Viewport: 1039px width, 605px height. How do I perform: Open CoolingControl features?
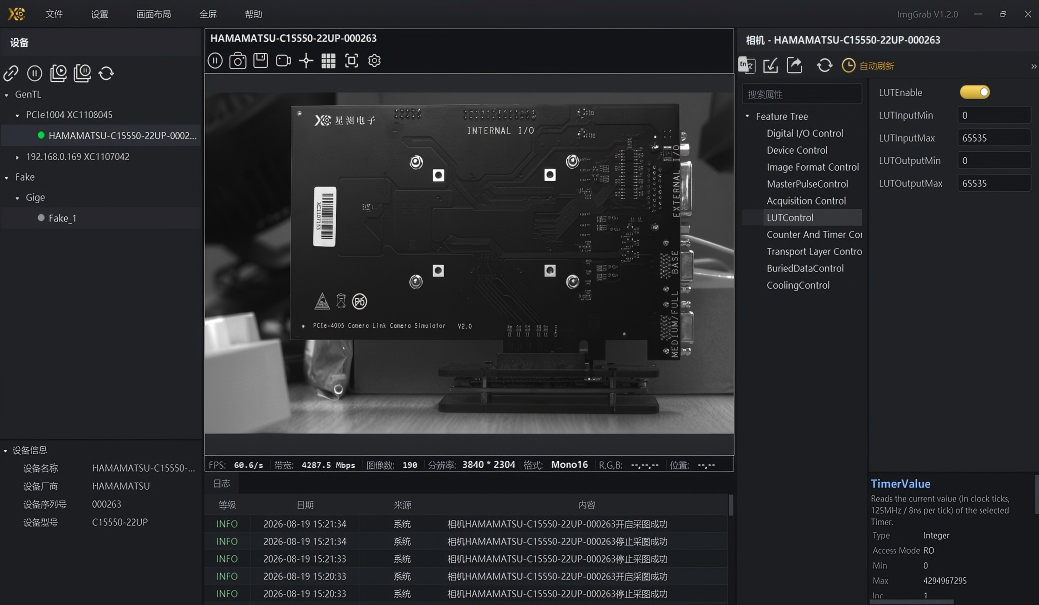tap(798, 286)
